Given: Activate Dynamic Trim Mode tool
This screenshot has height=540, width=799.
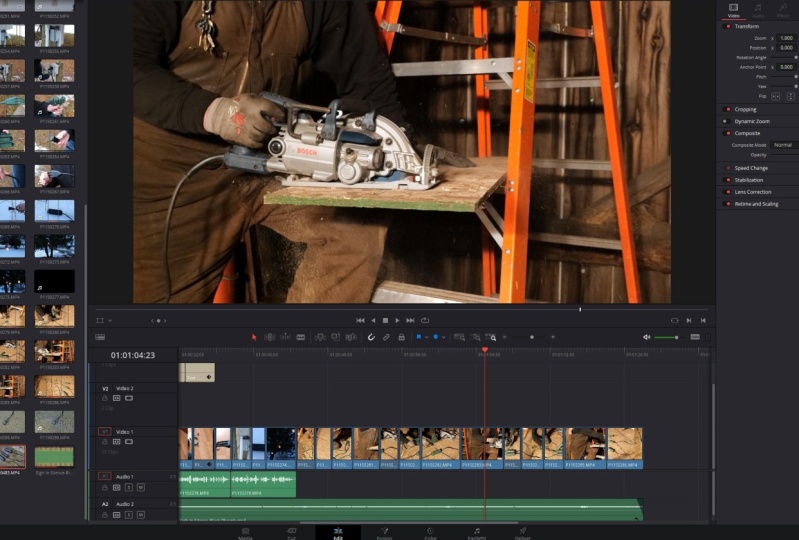Looking at the screenshot, I should point(285,337).
